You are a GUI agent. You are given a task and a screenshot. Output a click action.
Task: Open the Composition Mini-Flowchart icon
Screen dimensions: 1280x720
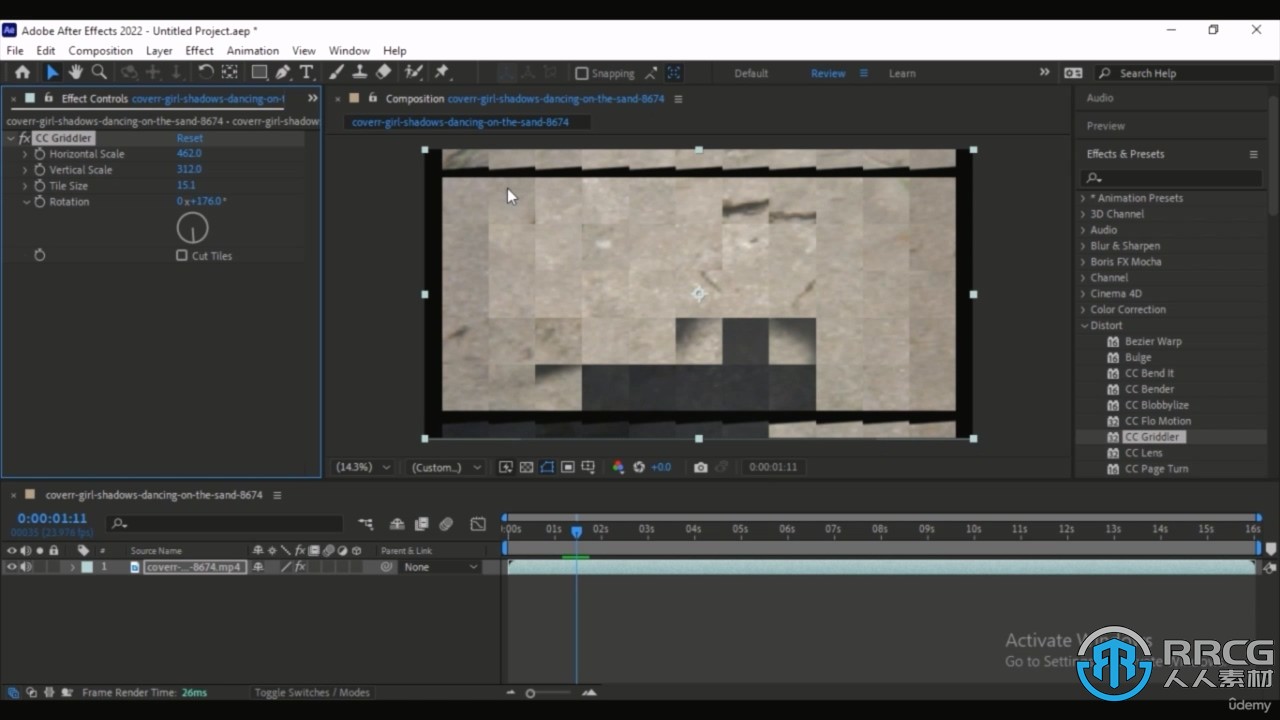[366, 524]
